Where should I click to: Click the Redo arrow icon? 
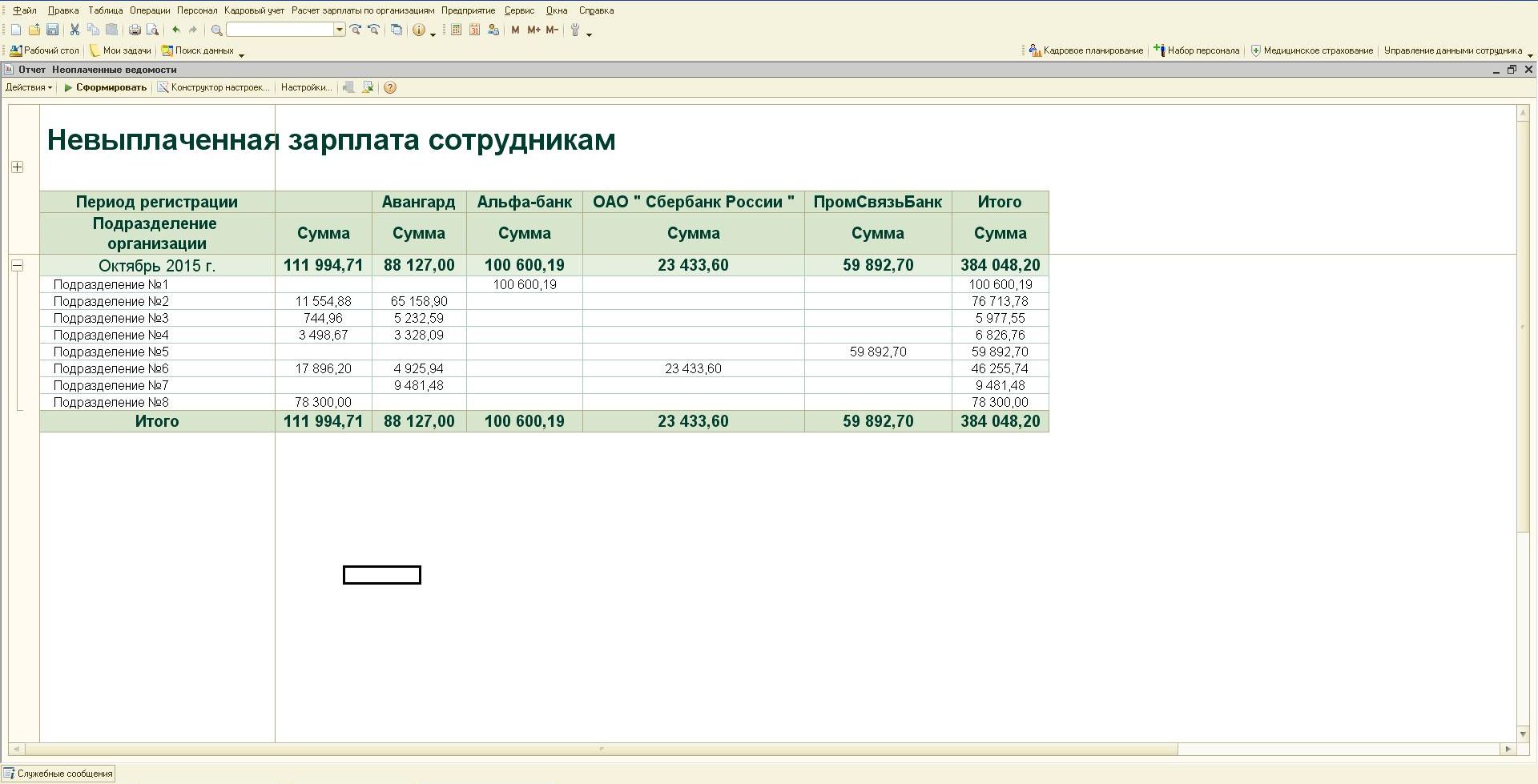click(193, 30)
